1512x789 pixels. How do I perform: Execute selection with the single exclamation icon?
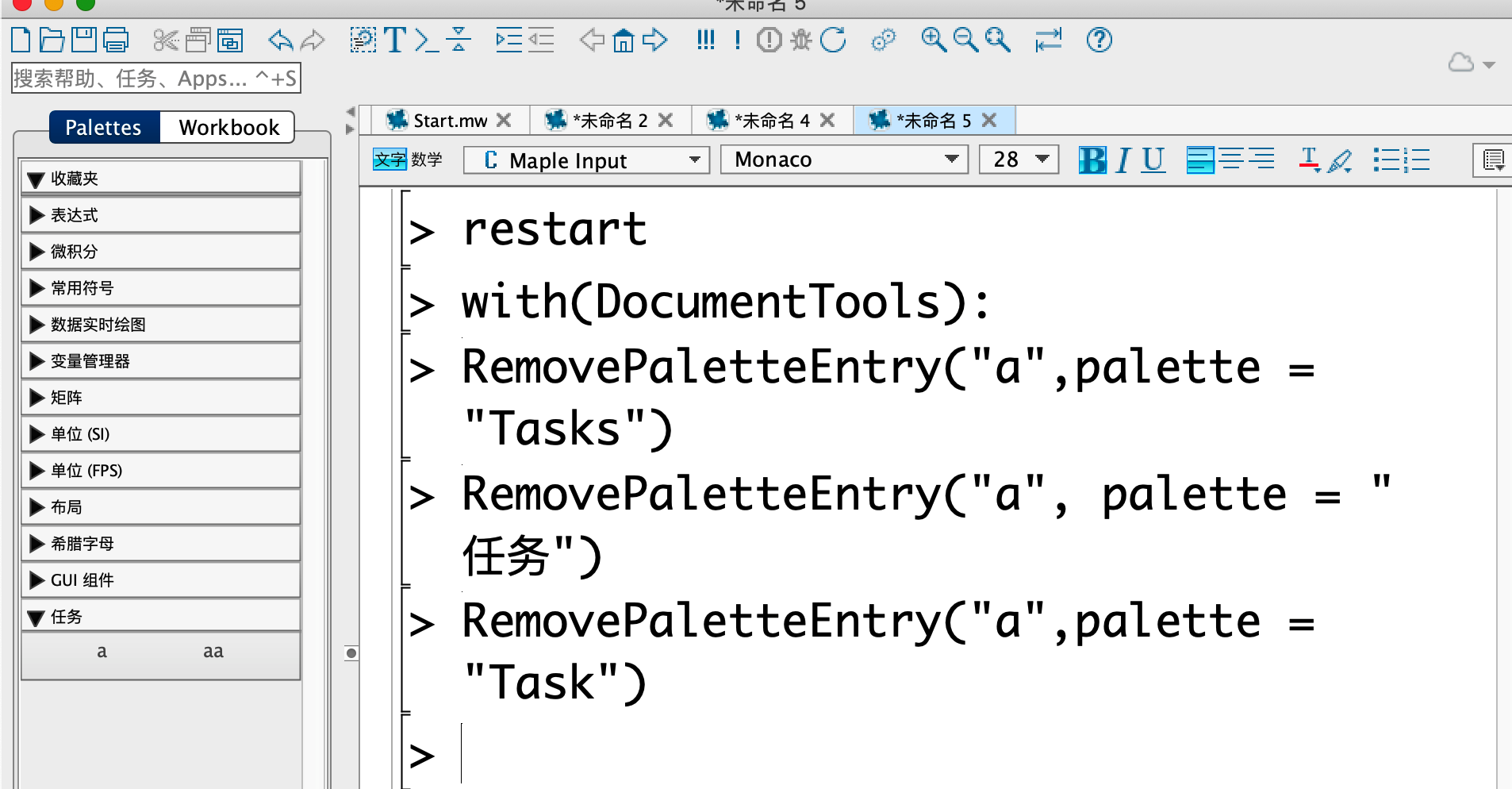point(738,40)
